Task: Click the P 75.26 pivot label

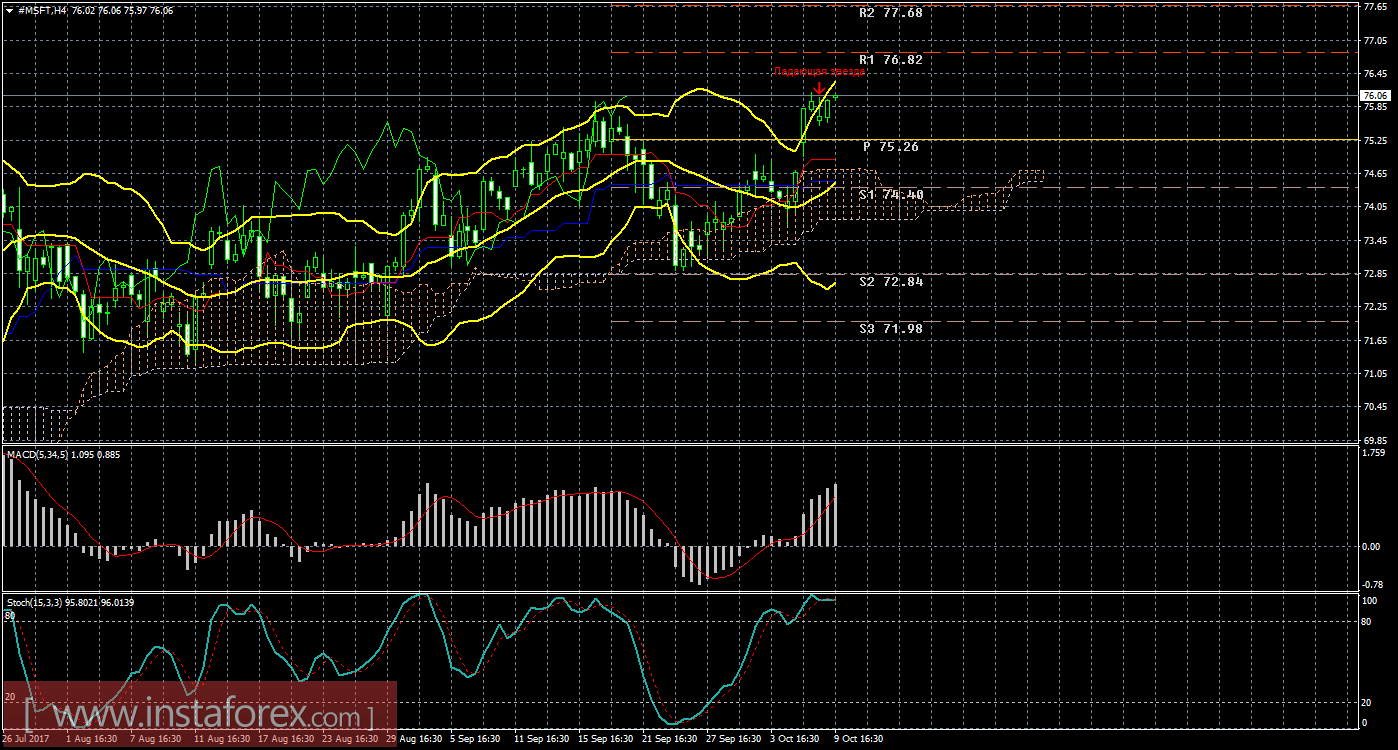Action: pyautogui.click(x=890, y=147)
